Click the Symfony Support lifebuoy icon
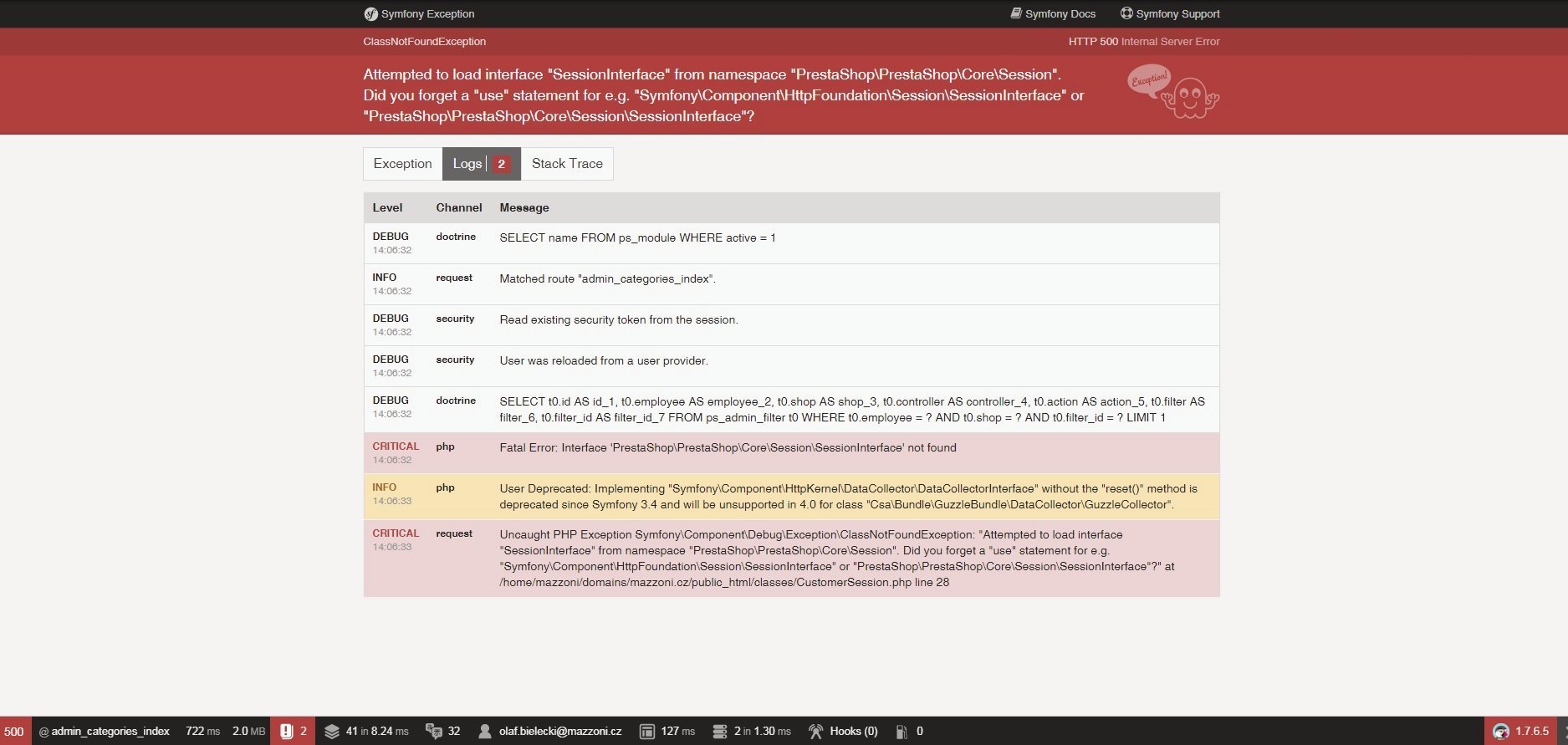The image size is (1568, 745). (1126, 13)
